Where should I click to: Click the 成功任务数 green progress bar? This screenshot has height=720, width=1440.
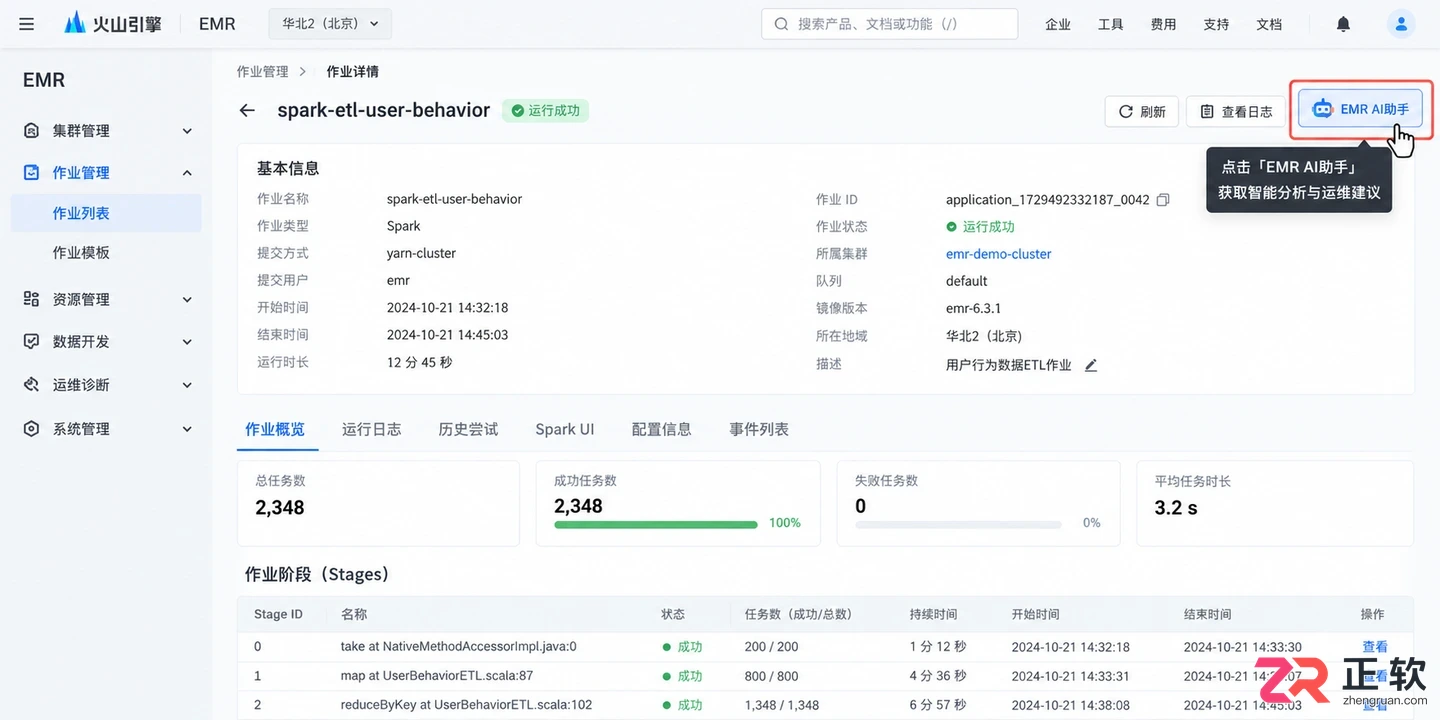point(656,524)
